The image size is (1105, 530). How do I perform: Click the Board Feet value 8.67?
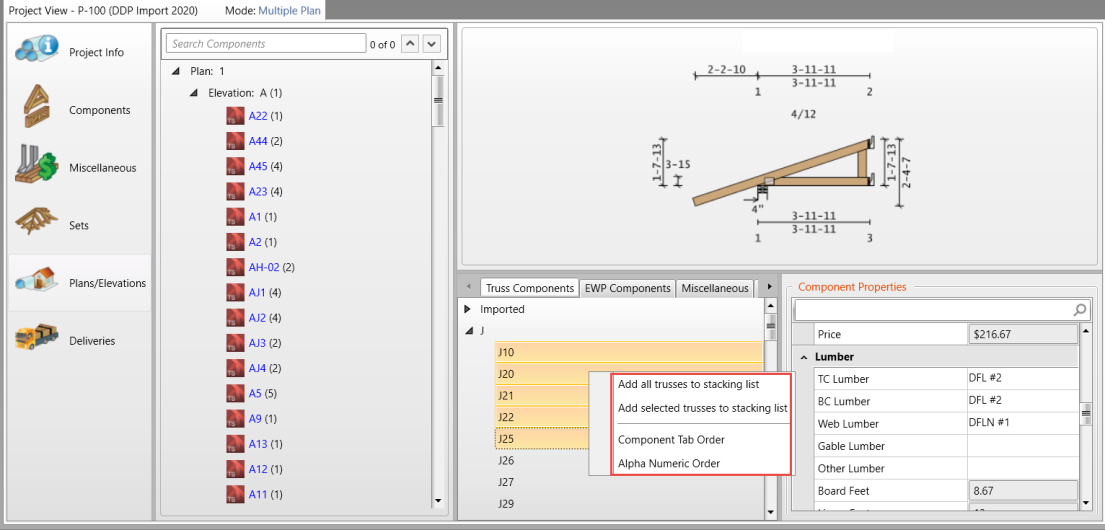1023,490
